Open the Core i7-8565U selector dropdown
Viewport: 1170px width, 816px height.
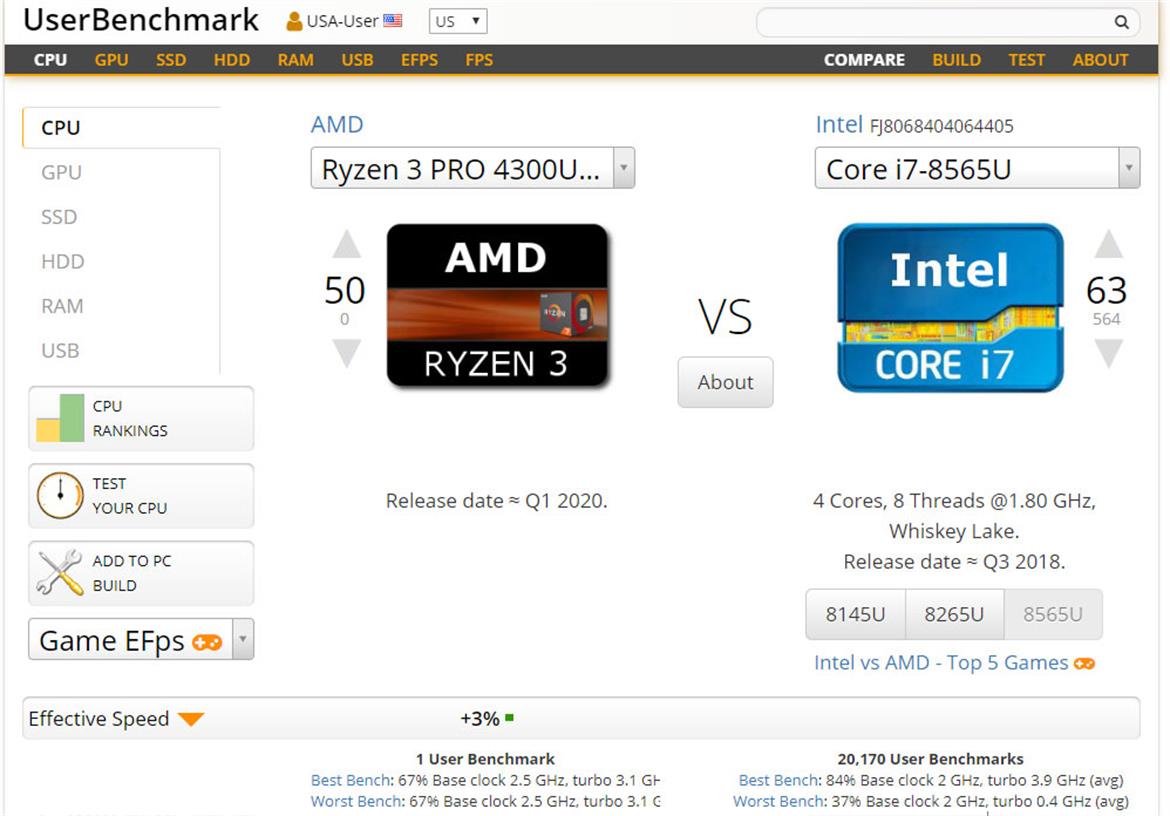(977, 168)
